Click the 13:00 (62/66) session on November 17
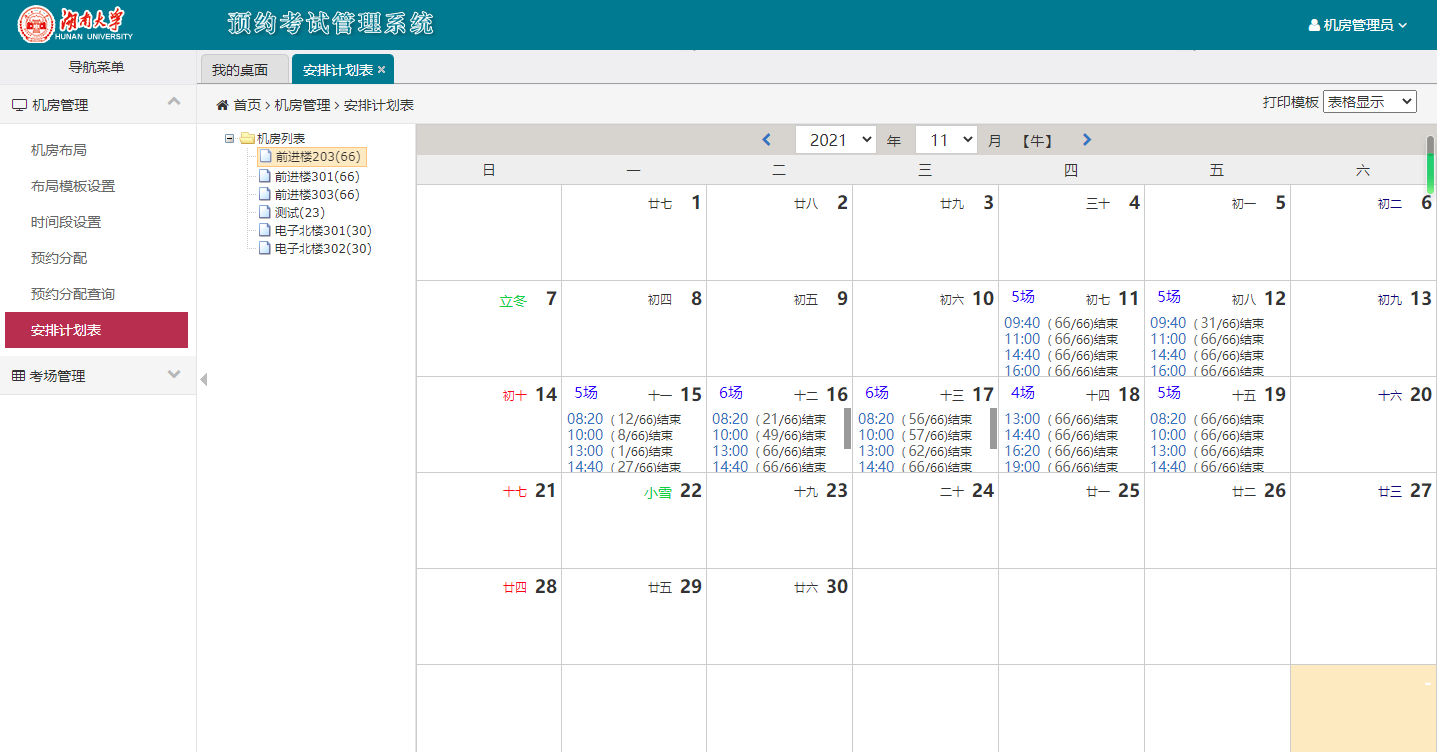The height and width of the screenshot is (752, 1437). coord(915,451)
